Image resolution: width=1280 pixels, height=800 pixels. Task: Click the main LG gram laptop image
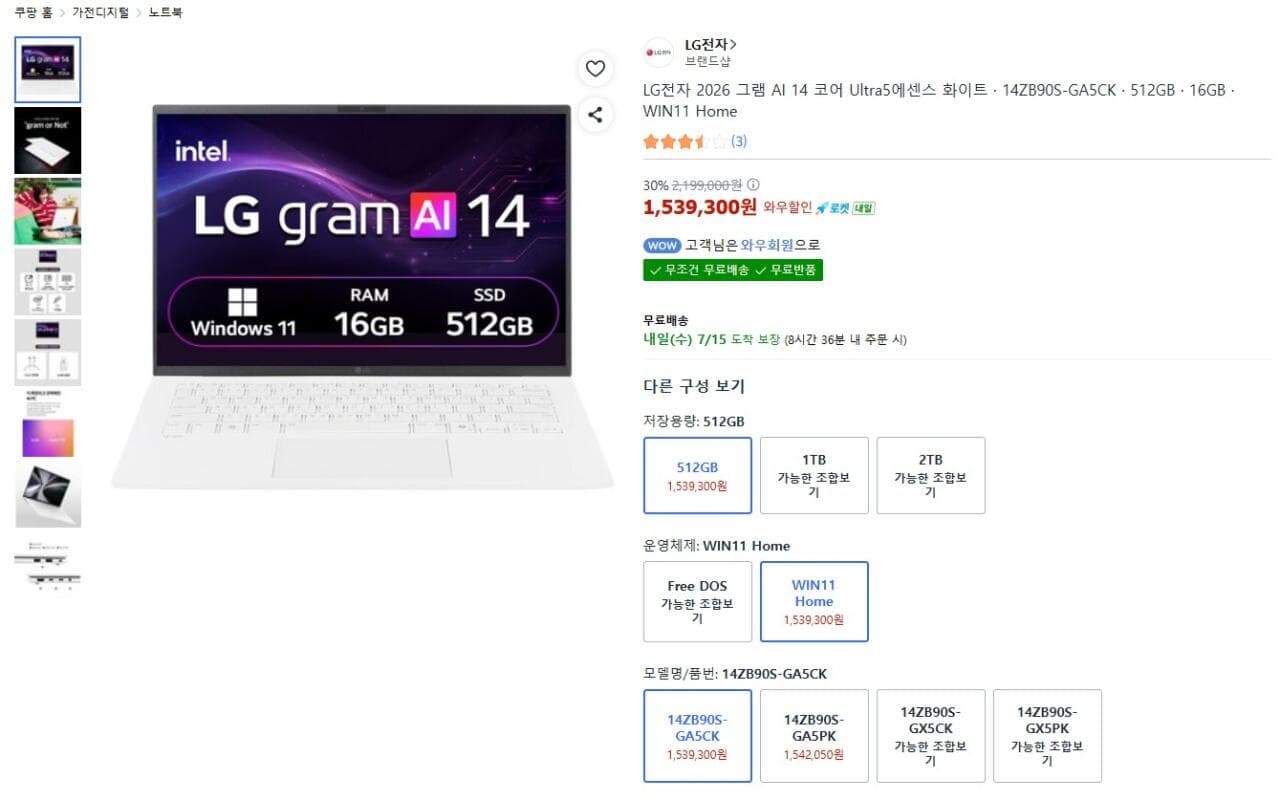362,295
